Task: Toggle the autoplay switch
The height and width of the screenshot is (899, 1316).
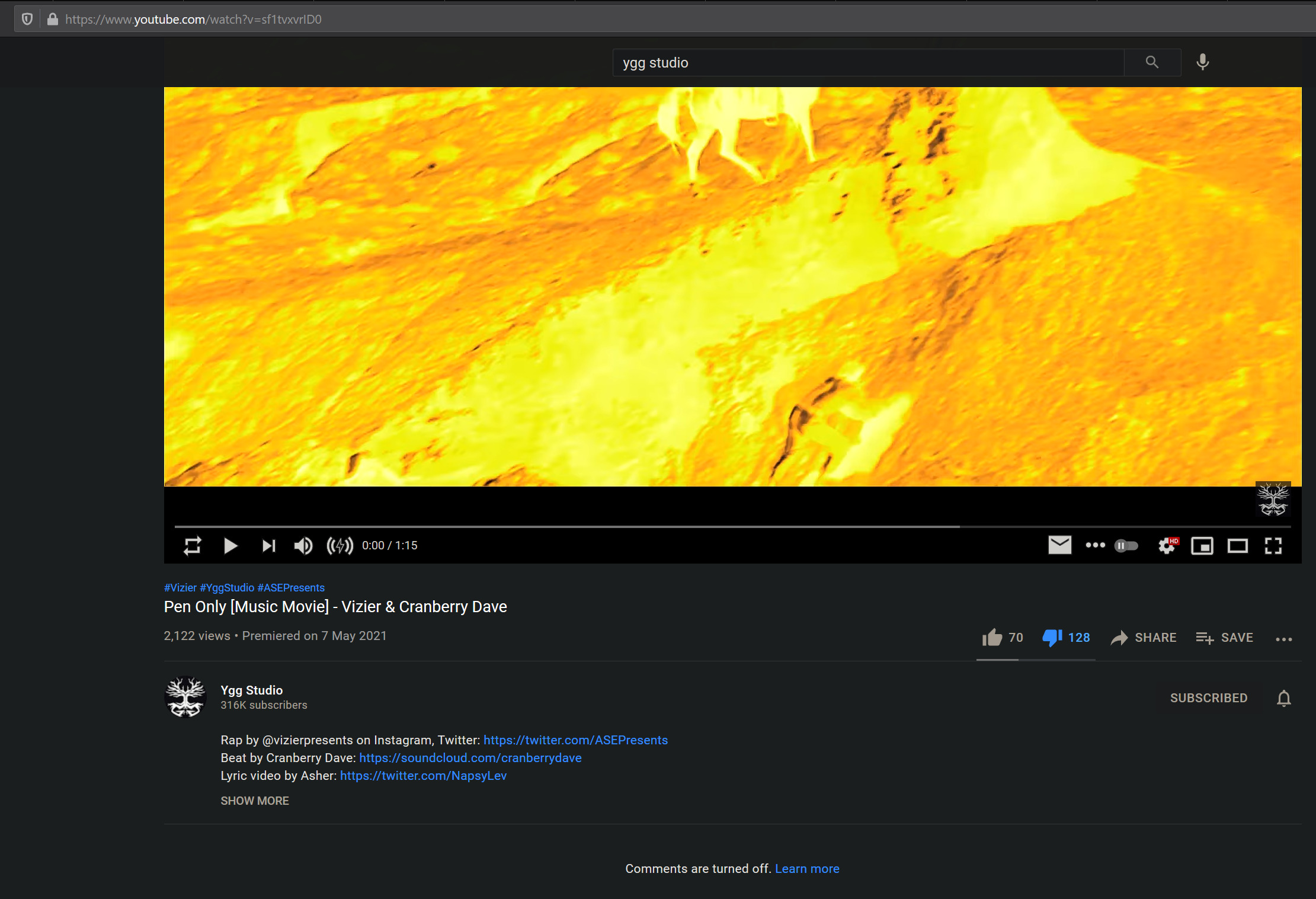Action: coord(1126,545)
